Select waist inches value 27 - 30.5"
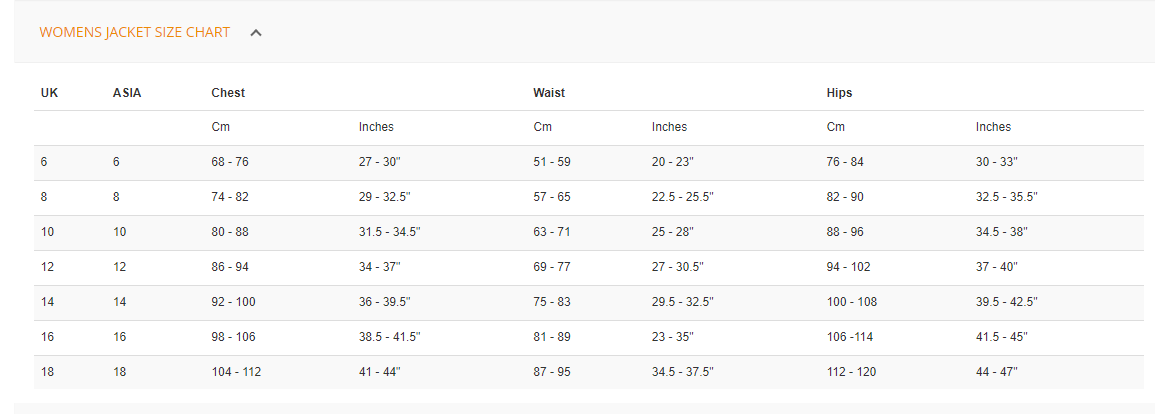The image size is (1155, 414). tap(678, 267)
